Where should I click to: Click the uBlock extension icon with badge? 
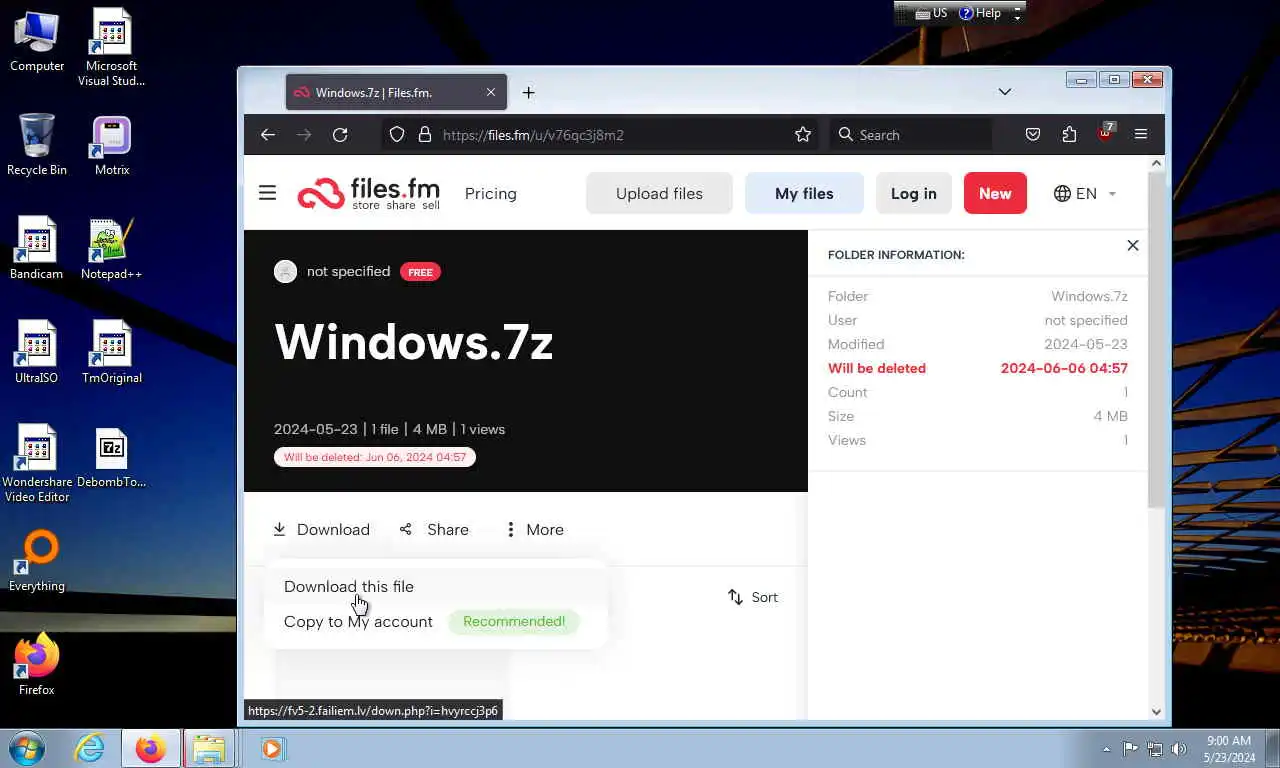coord(1106,132)
